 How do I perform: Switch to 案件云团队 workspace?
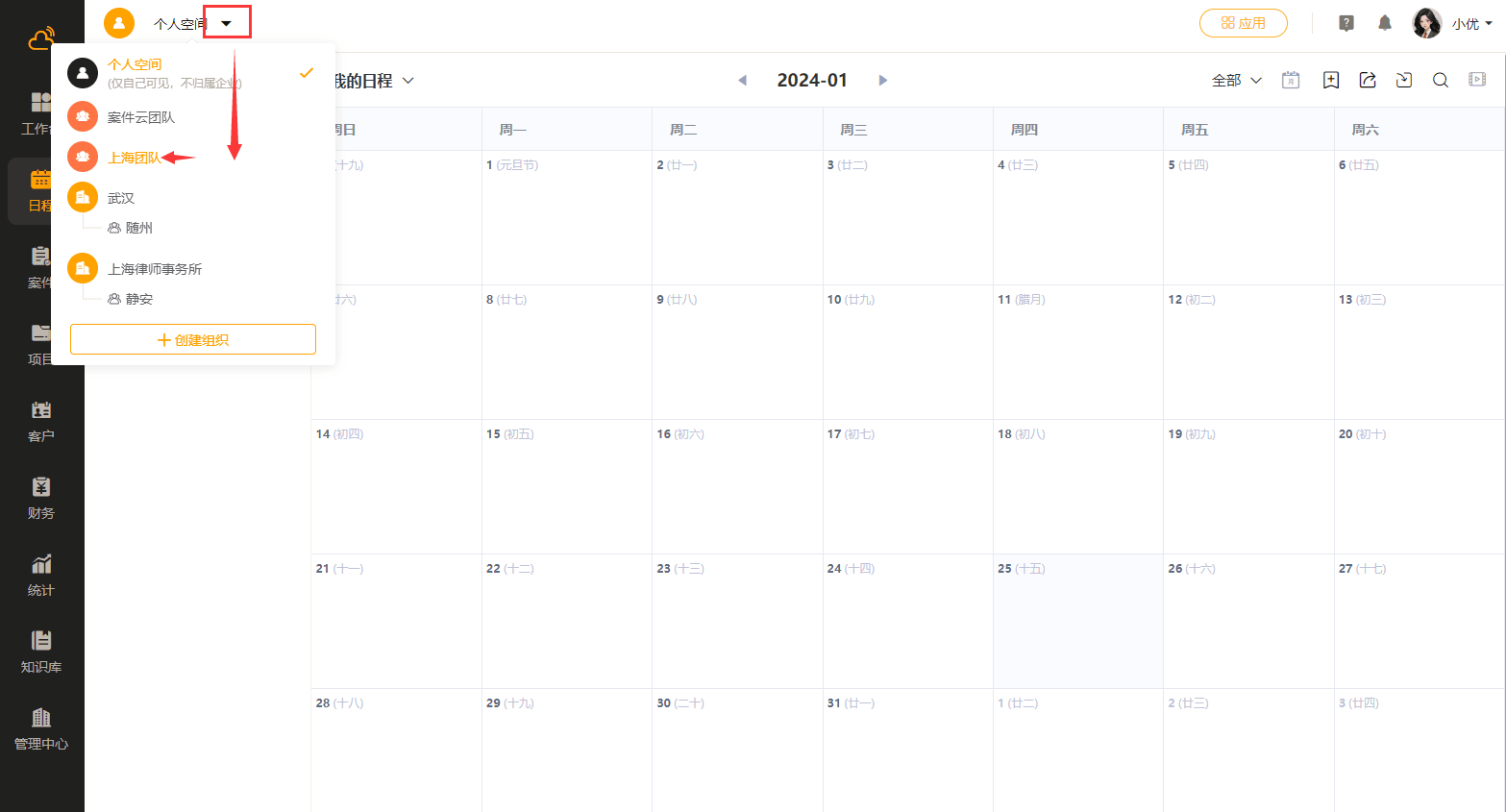click(140, 117)
